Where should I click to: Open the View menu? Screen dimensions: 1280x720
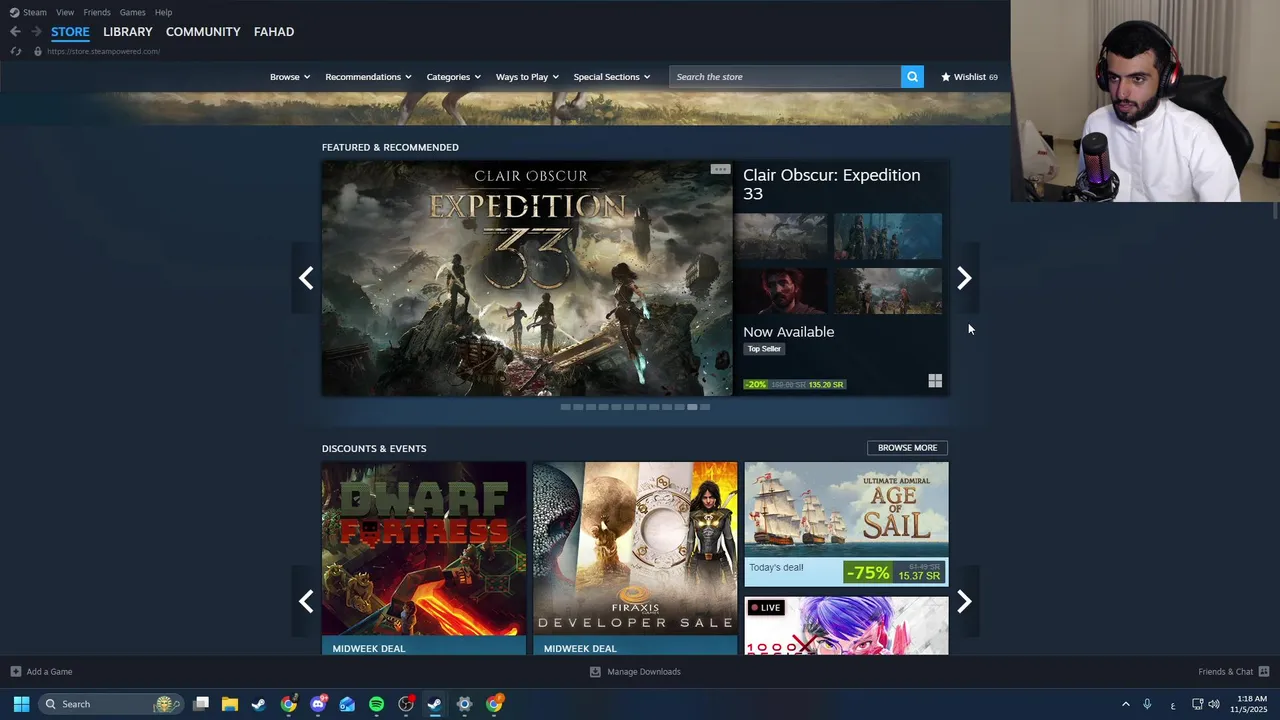(65, 12)
